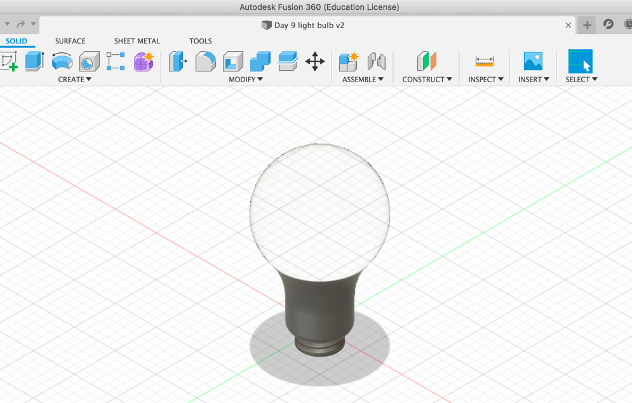This screenshot has width=632, height=403.
Task: Close the Day 9 light bulb document
Action: point(568,25)
